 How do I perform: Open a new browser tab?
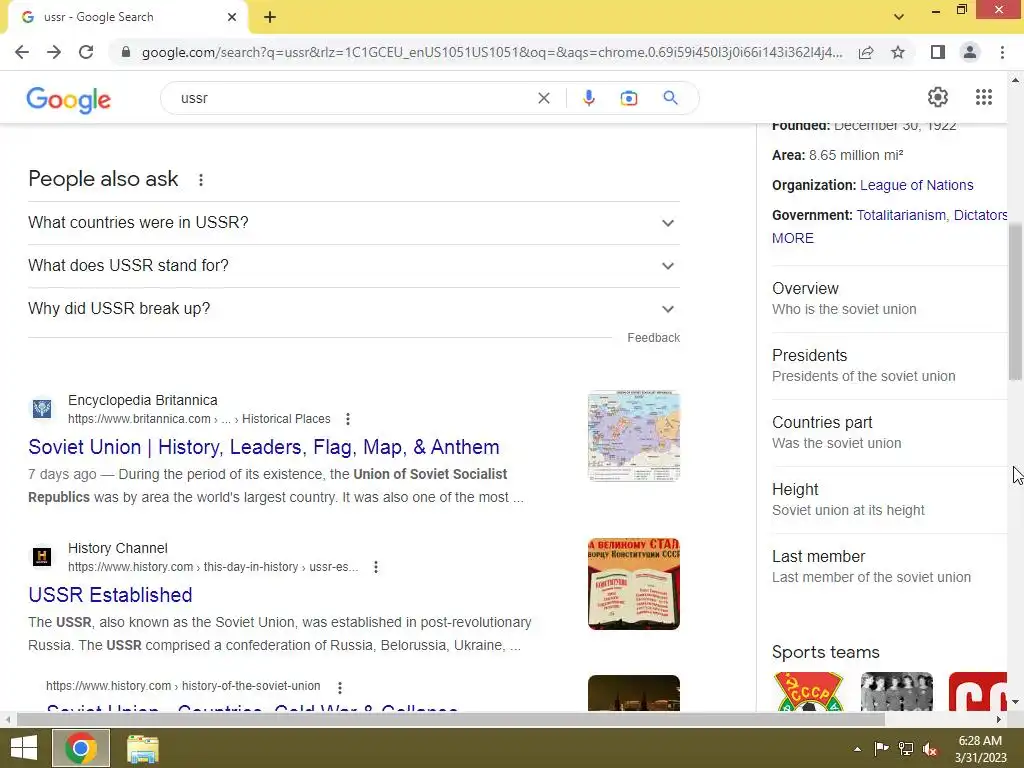point(270,17)
